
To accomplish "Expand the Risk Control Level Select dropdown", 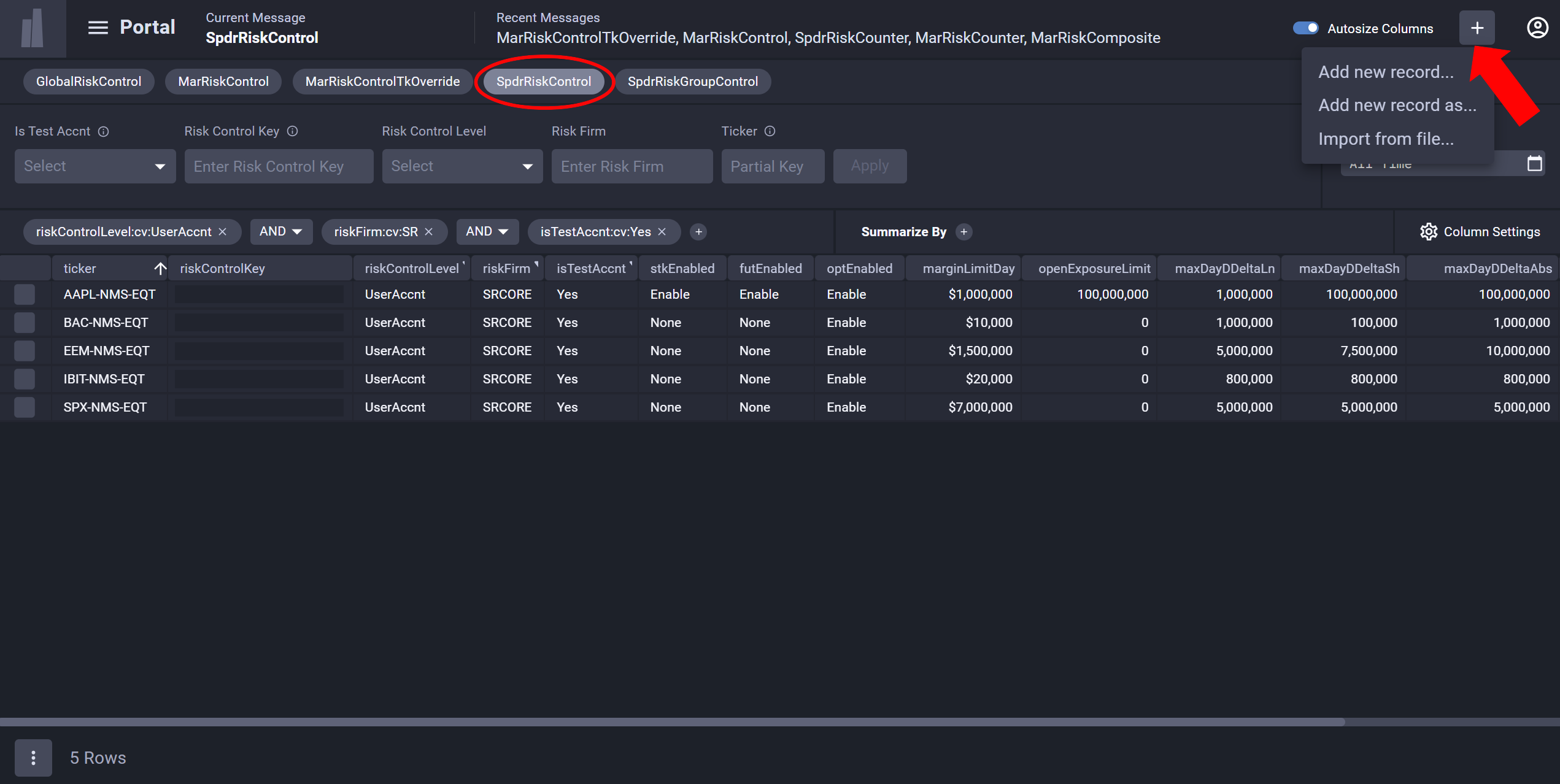I will (x=461, y=166).
